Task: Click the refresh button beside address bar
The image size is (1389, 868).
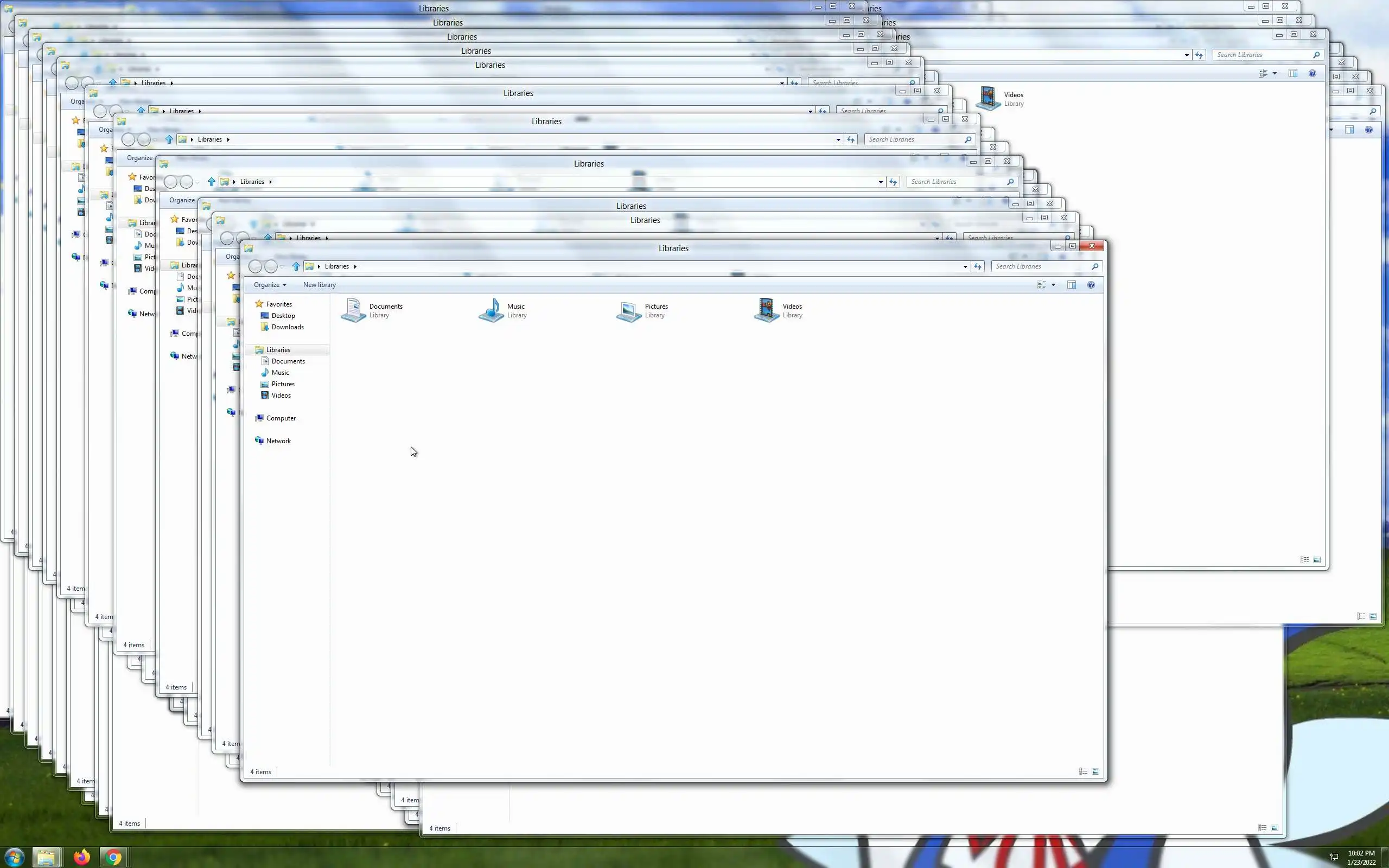Action: tap(978, 266)
